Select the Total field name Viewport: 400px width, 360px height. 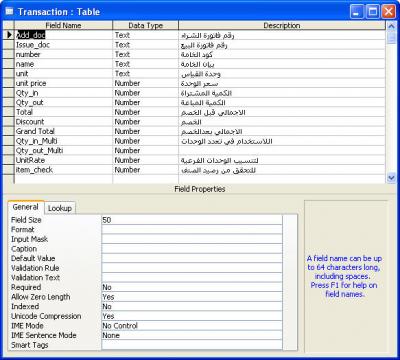tap(63, 112)
